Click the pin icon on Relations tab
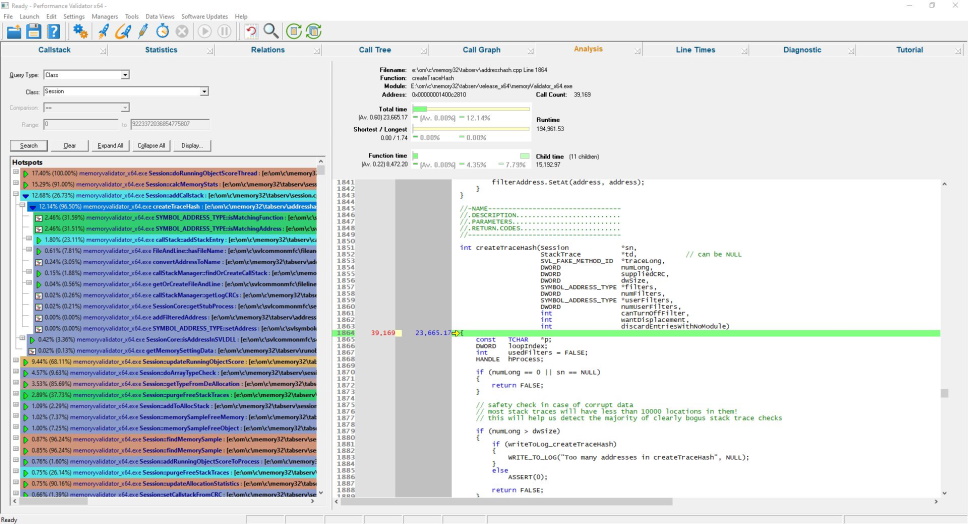Image resolution: width=968 pixels, height=524 pixels. [317, 51]
